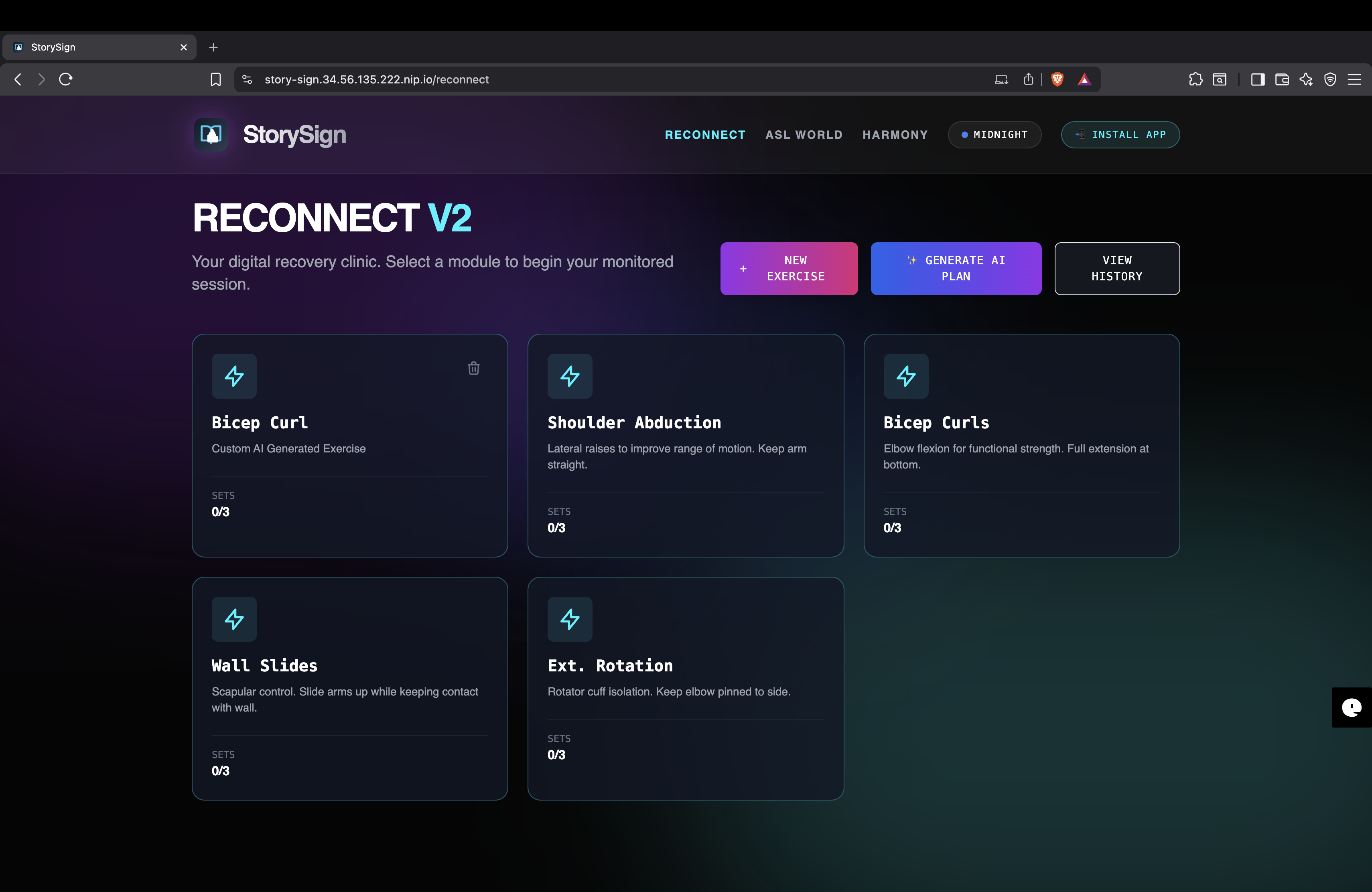This screenshot has height=892, width=1372.
Task: Generate an AI plan
Action: click(x=955, y=268)
